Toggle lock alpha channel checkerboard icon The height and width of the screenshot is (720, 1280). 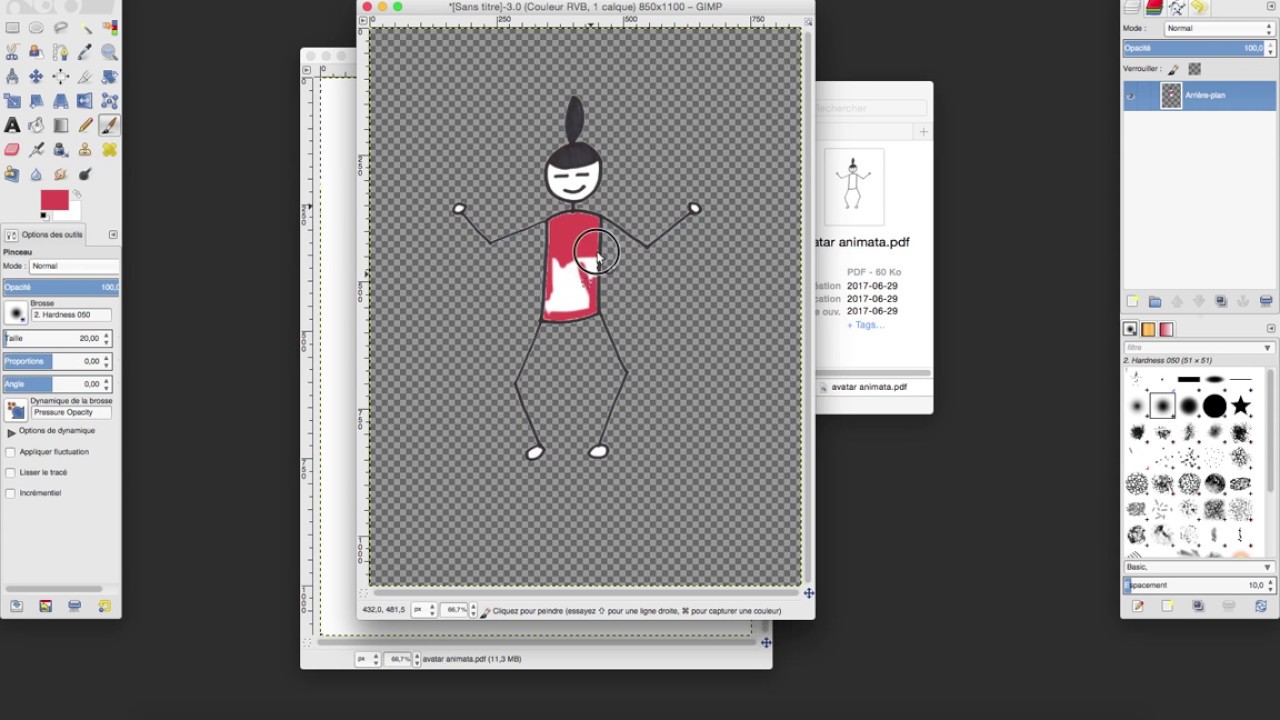pyautogui.click(x=1194, y=69)
